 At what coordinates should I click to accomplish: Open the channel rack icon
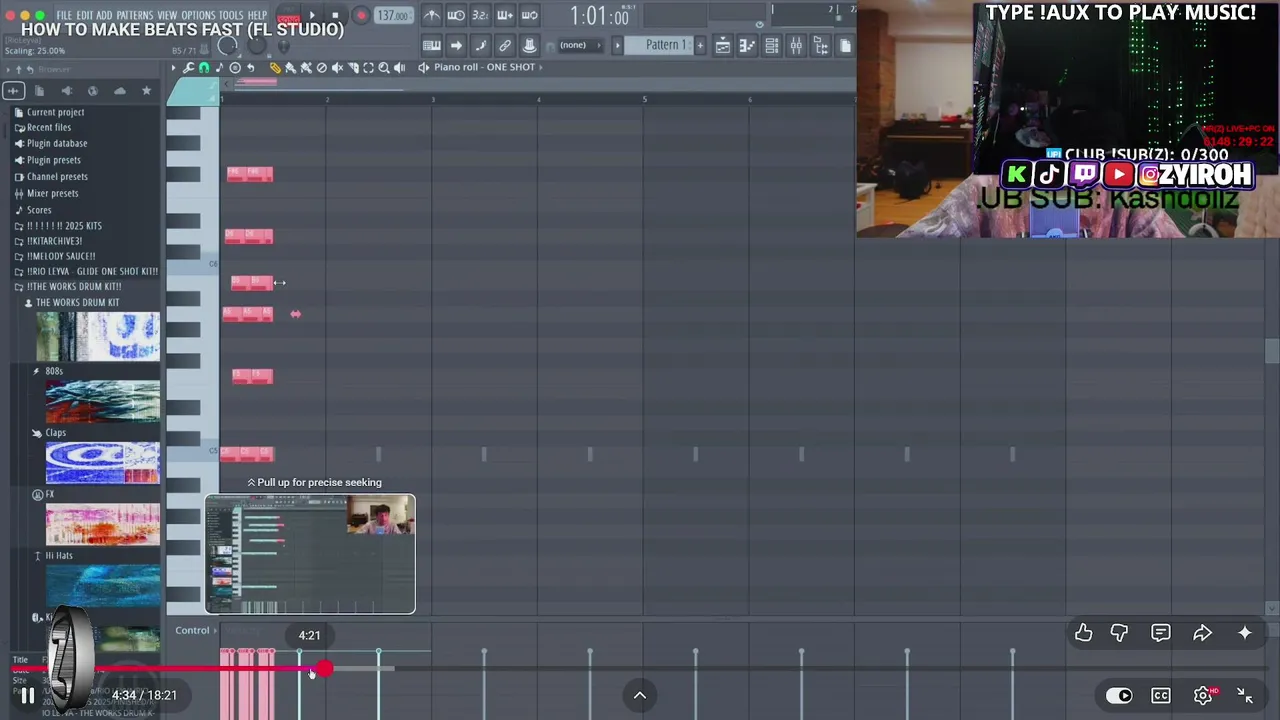(x=771, y=45)
